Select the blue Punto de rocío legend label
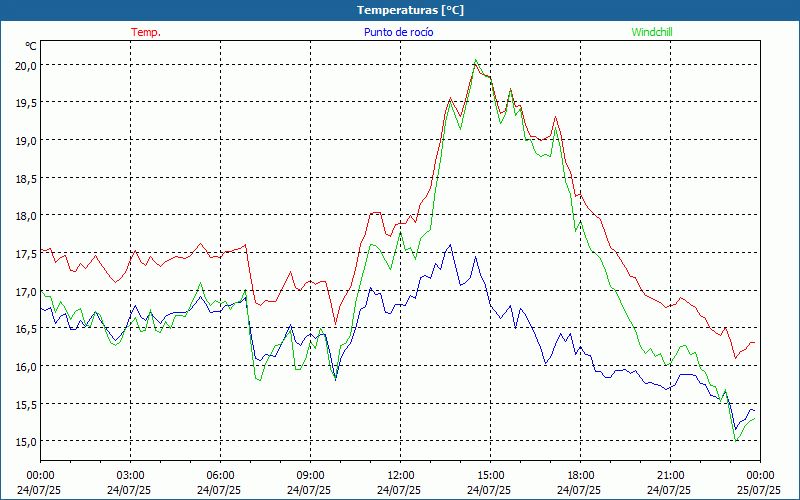This screenshot has width=800, height=500. 398,32
